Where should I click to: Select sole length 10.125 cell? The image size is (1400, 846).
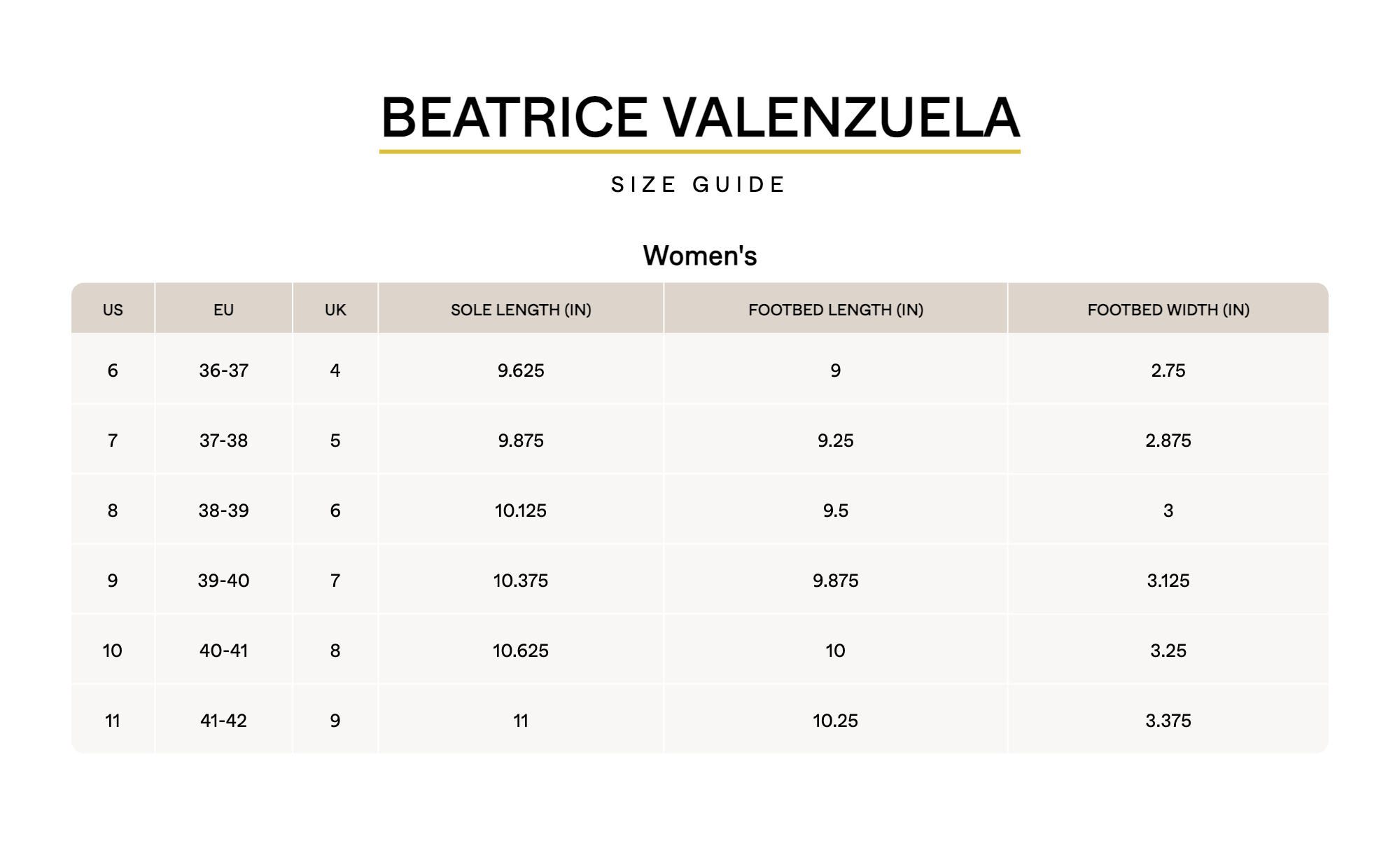pos(521,511)
